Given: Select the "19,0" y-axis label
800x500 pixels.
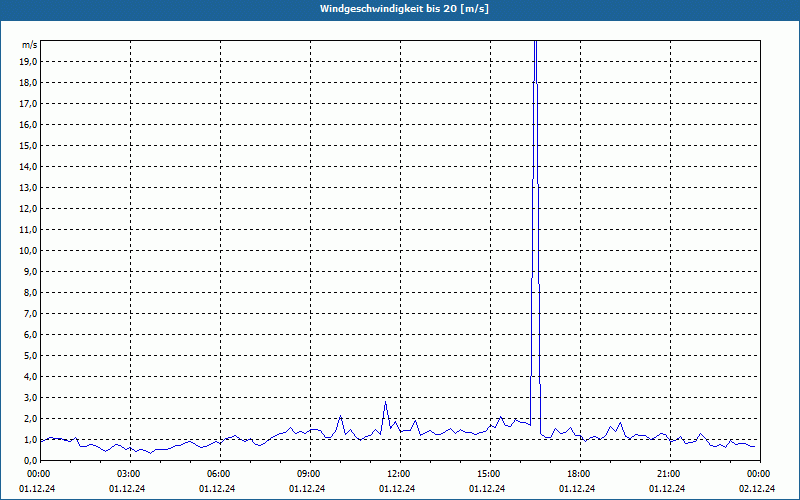Looking at the screenshot, I should (x=28, y=62).
